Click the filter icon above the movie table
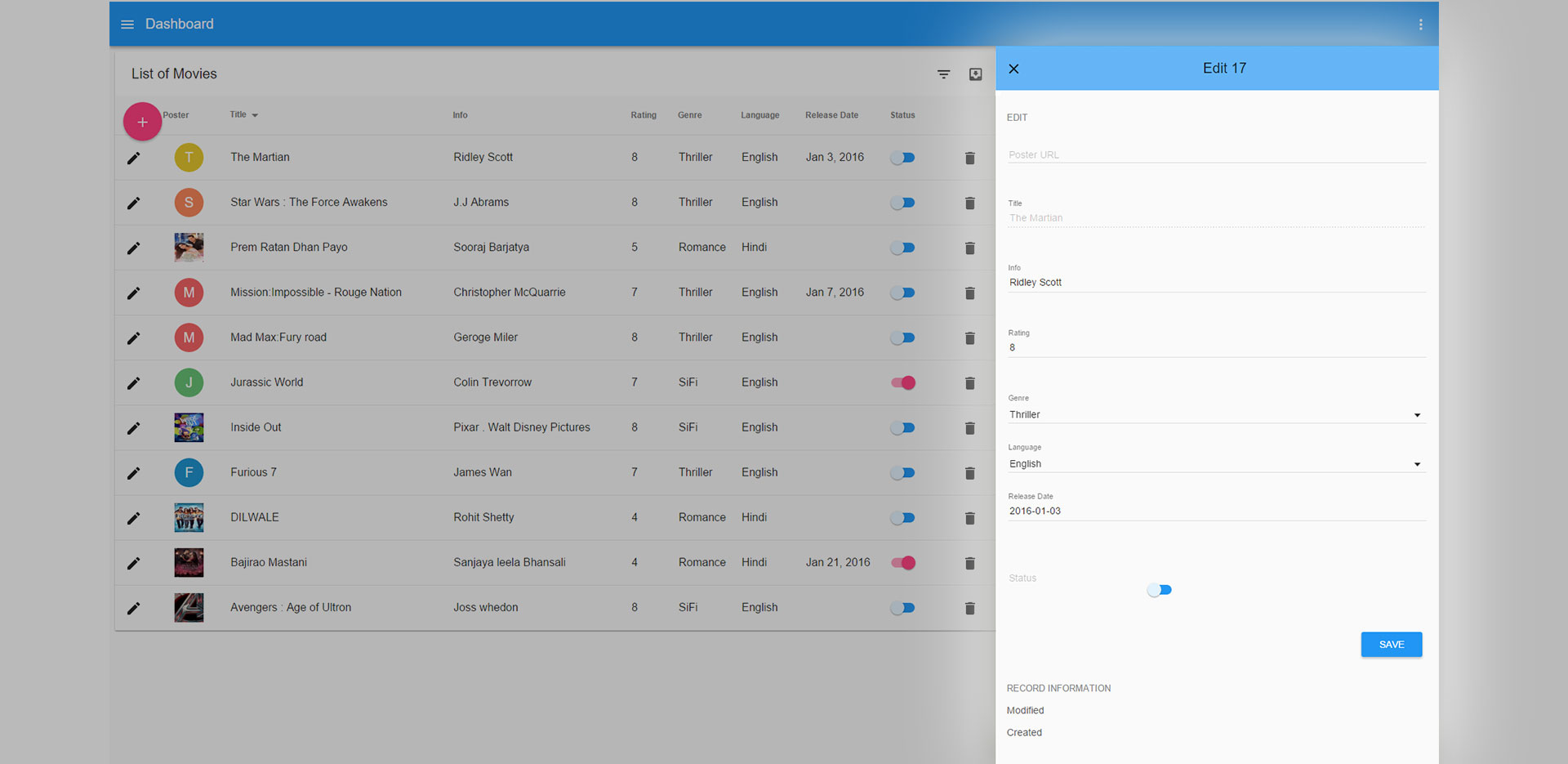1568x764 pixels. 943,74
